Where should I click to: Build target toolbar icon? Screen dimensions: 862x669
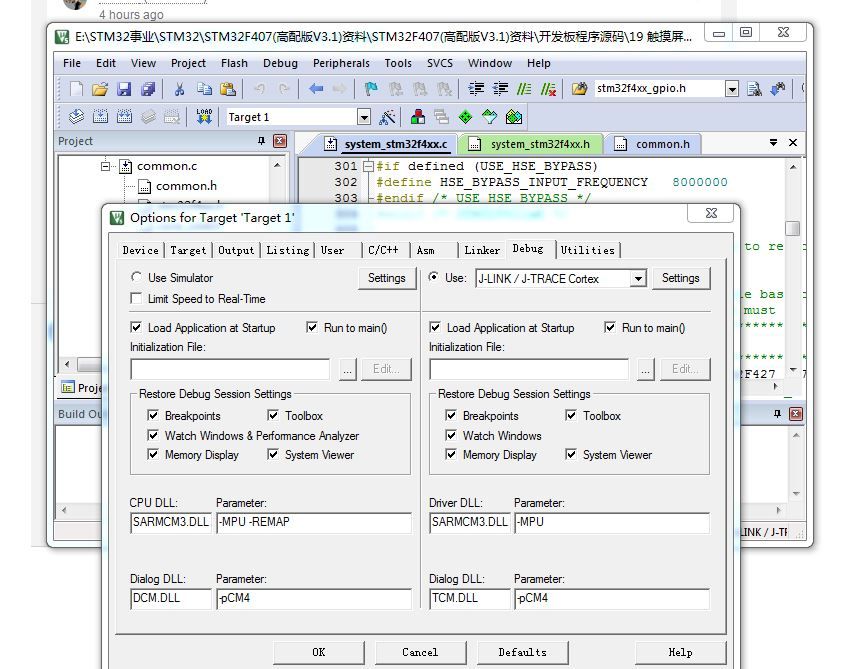click(100, 117)
